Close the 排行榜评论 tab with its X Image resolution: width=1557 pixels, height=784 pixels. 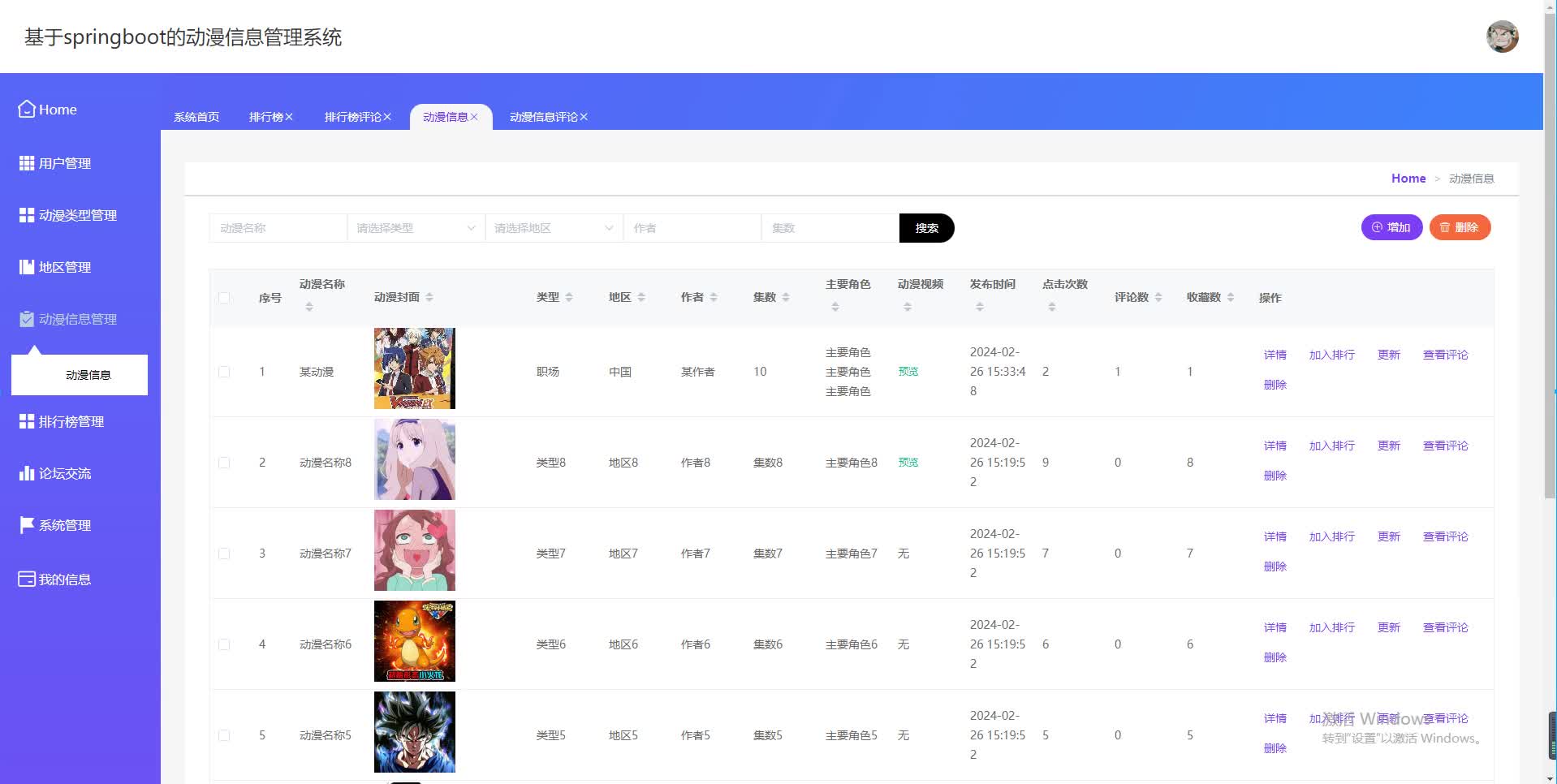(387, 117)
